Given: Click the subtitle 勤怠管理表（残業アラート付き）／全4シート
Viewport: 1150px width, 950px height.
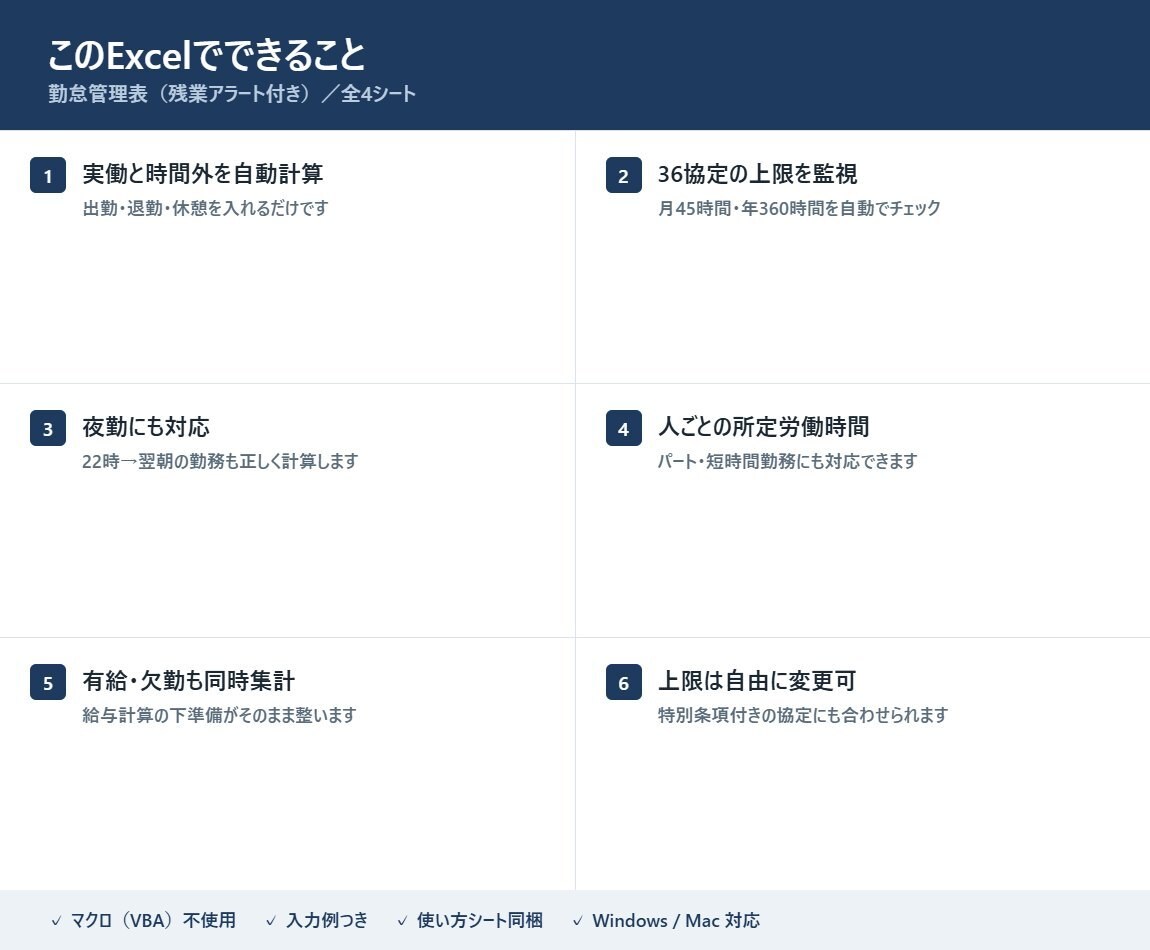Looking at the screenshot, I should pyautogui.click(x=232, y=94).
